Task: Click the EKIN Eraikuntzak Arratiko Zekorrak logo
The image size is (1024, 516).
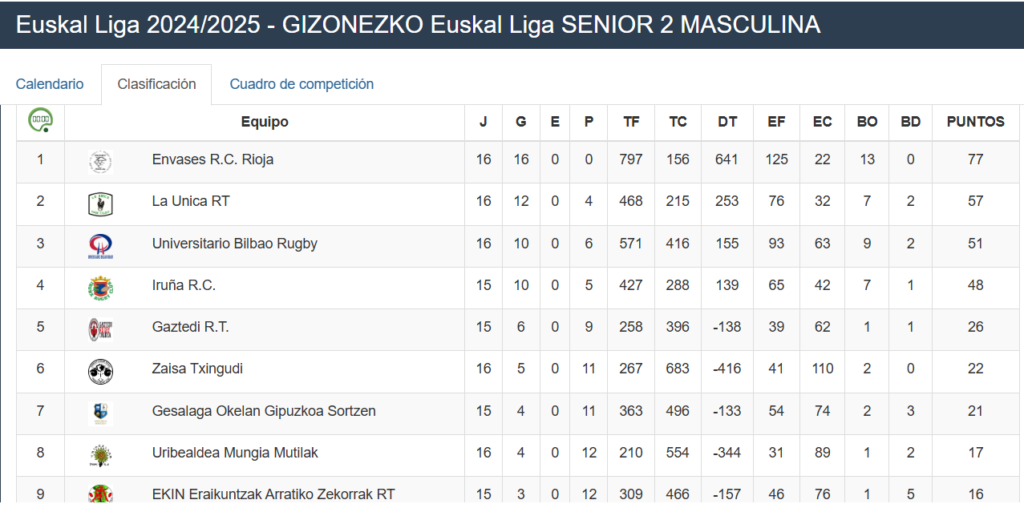Action: tap(101, 493)
